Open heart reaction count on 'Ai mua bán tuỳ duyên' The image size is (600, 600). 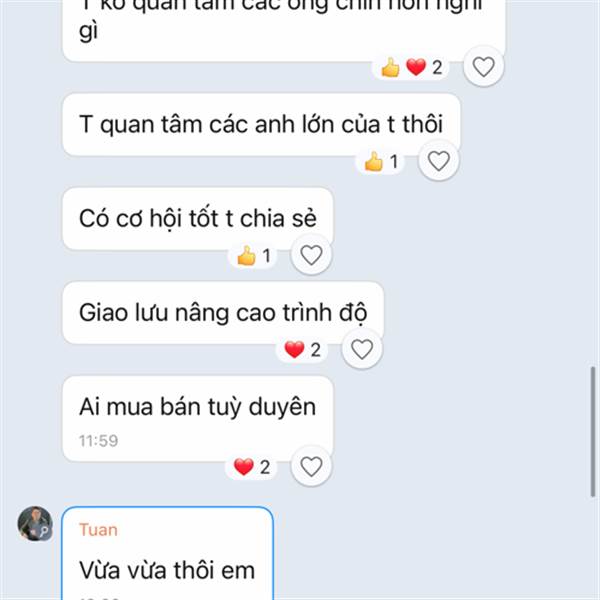click(x=251, y=467)
